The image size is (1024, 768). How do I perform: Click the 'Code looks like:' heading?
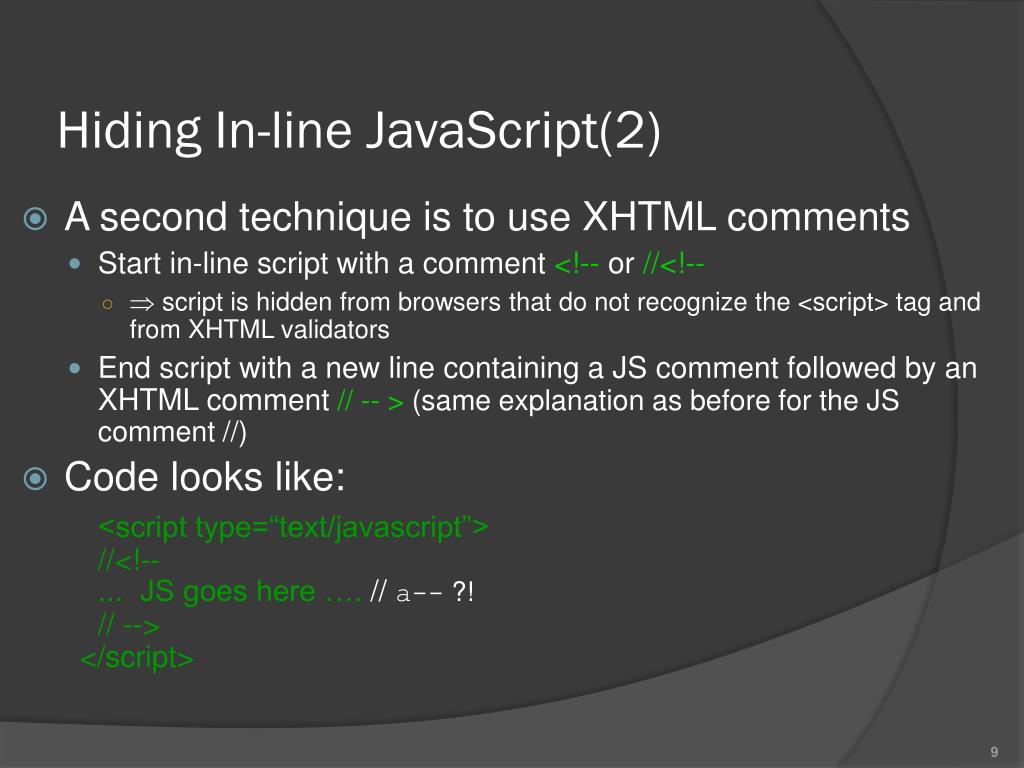204,477
